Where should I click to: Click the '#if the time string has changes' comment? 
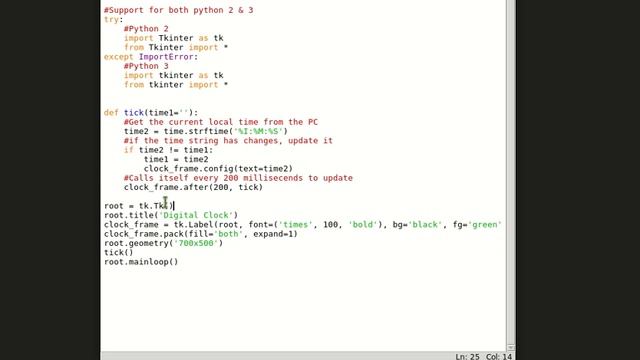click(x=228, y=140)
